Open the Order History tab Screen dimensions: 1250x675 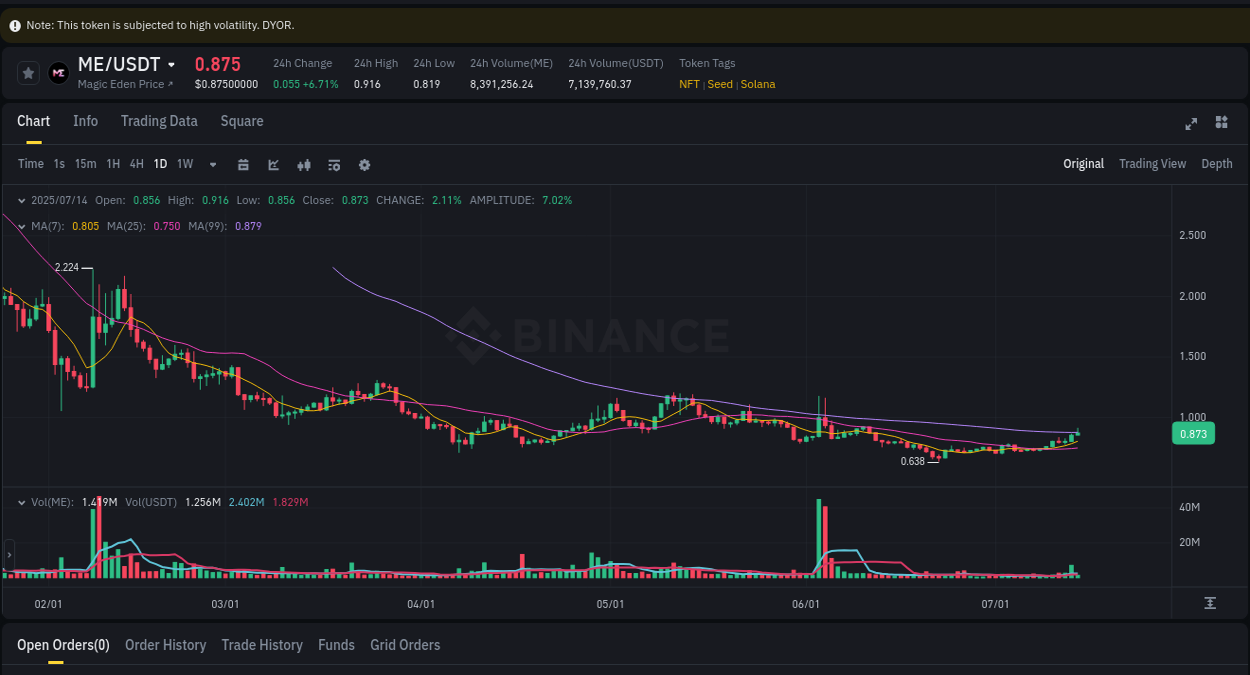165,645
